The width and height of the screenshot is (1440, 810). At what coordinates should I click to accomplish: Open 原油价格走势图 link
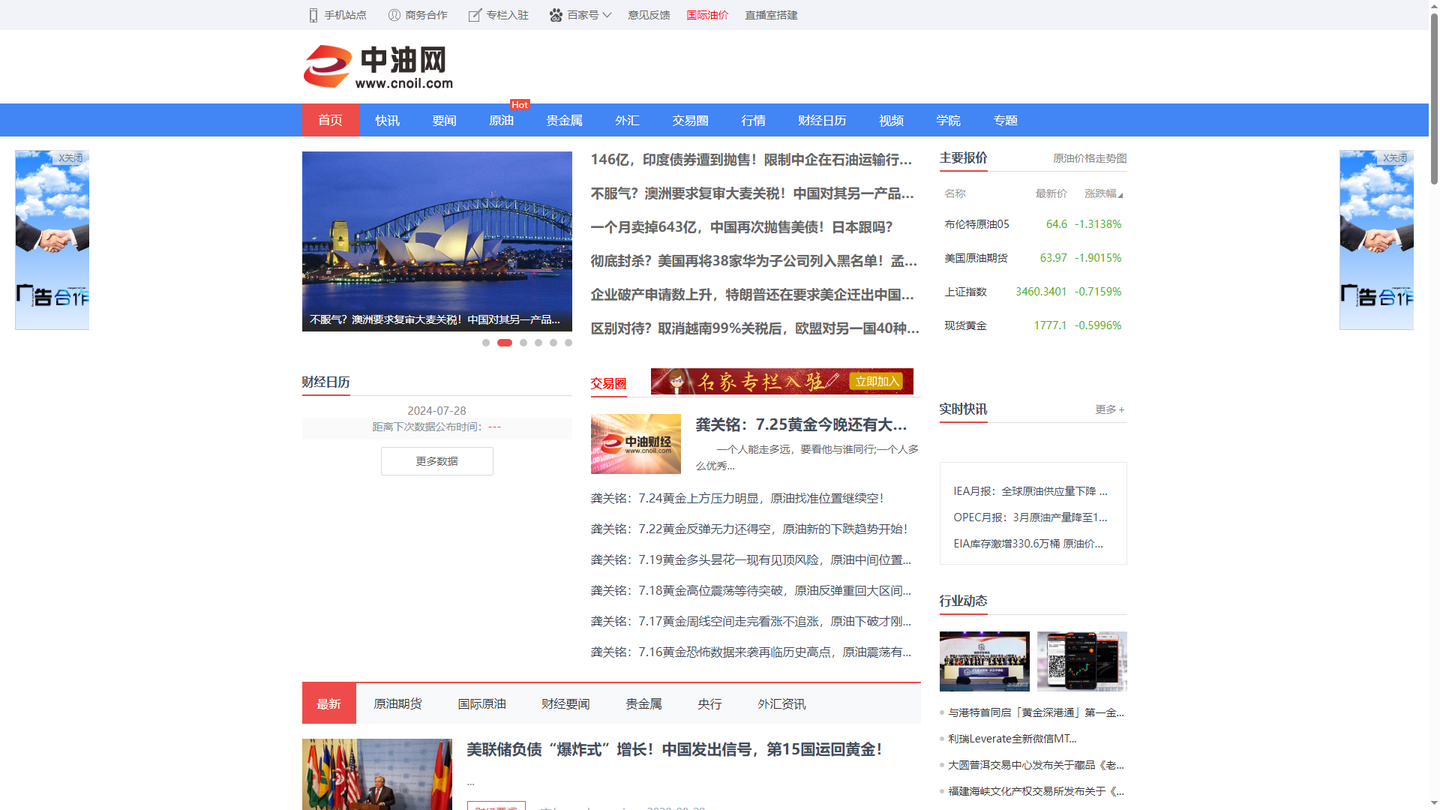pos(1090,159)
